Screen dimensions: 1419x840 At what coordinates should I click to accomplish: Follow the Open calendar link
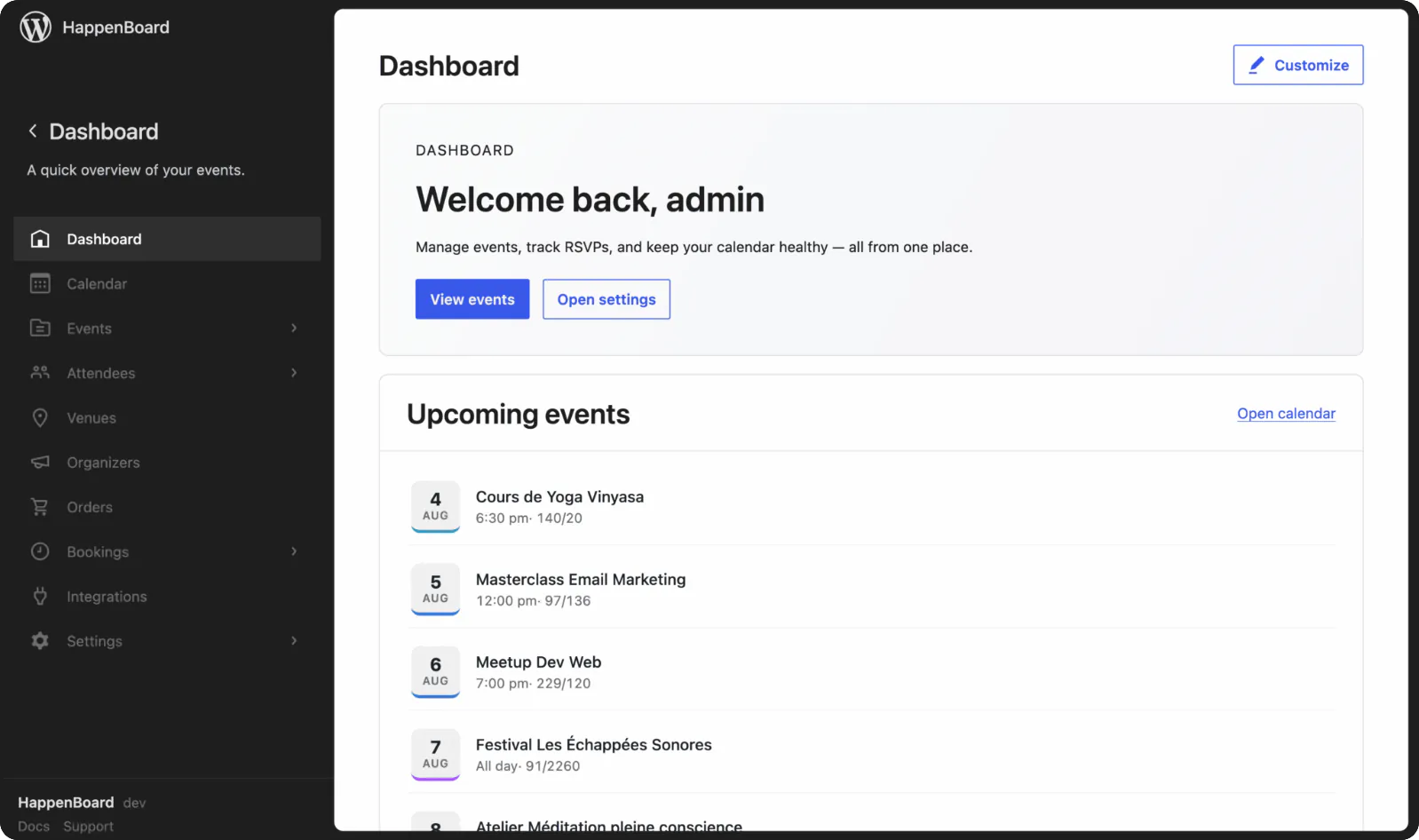point(1286,414)
